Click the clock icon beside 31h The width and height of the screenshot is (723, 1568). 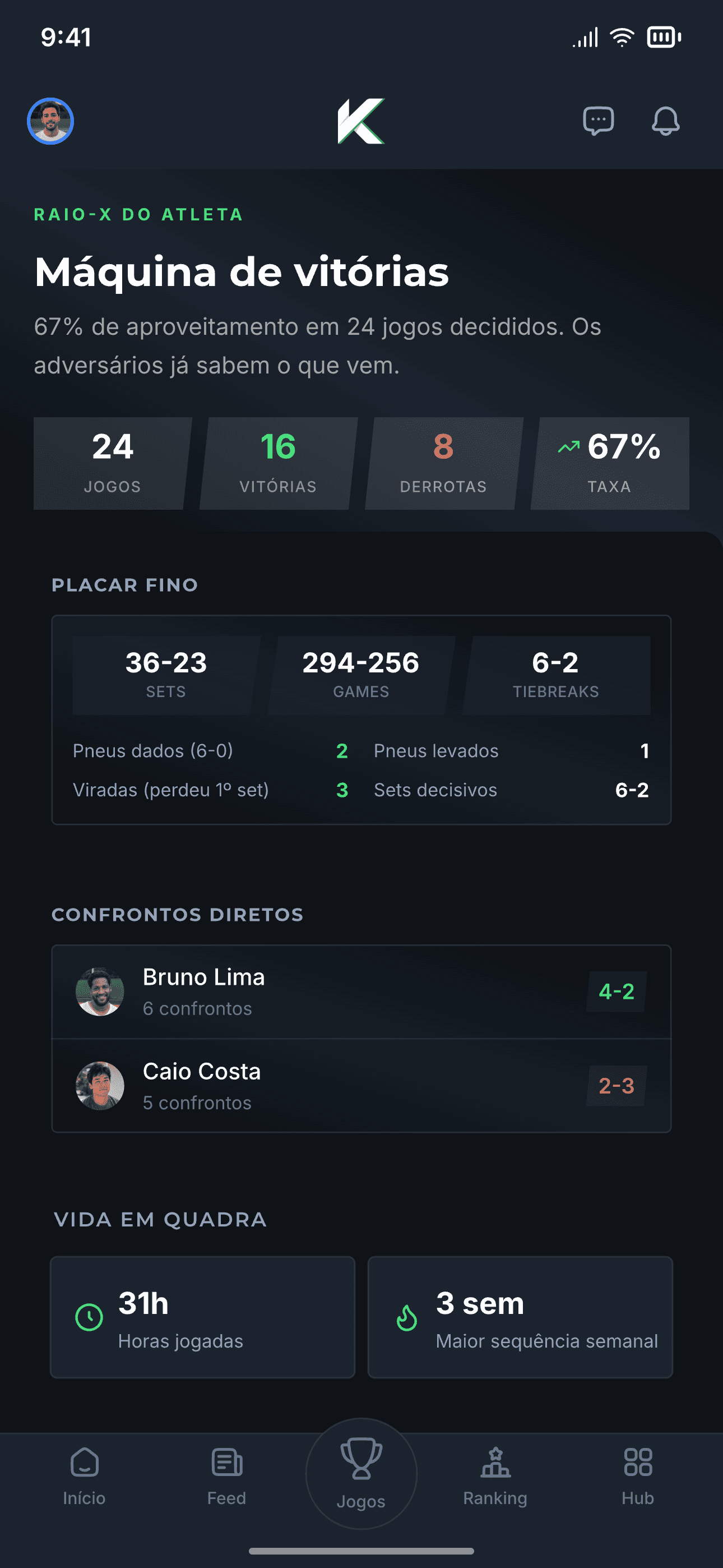(89, 1317)
